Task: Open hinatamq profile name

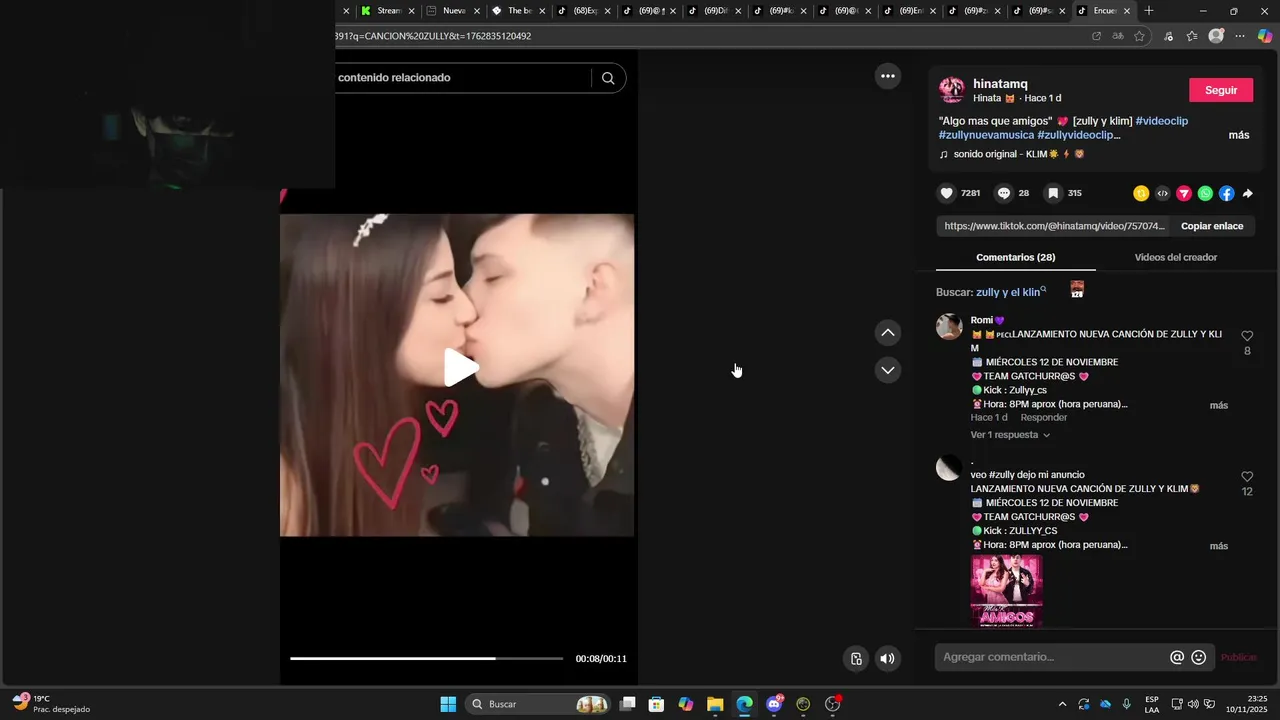Action: pos(1000,84)
